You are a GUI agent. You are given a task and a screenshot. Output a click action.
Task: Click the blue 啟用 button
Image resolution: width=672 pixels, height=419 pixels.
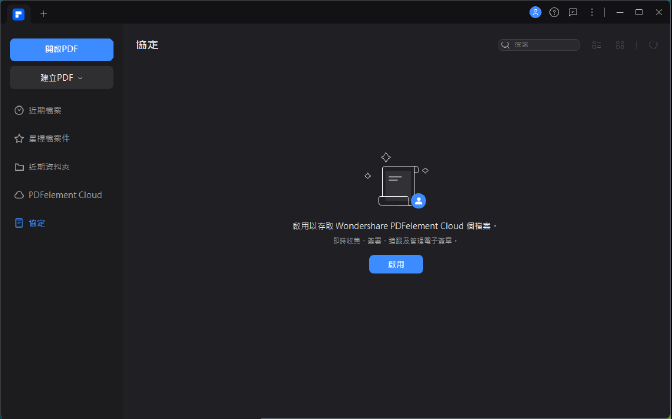point(396,264)
